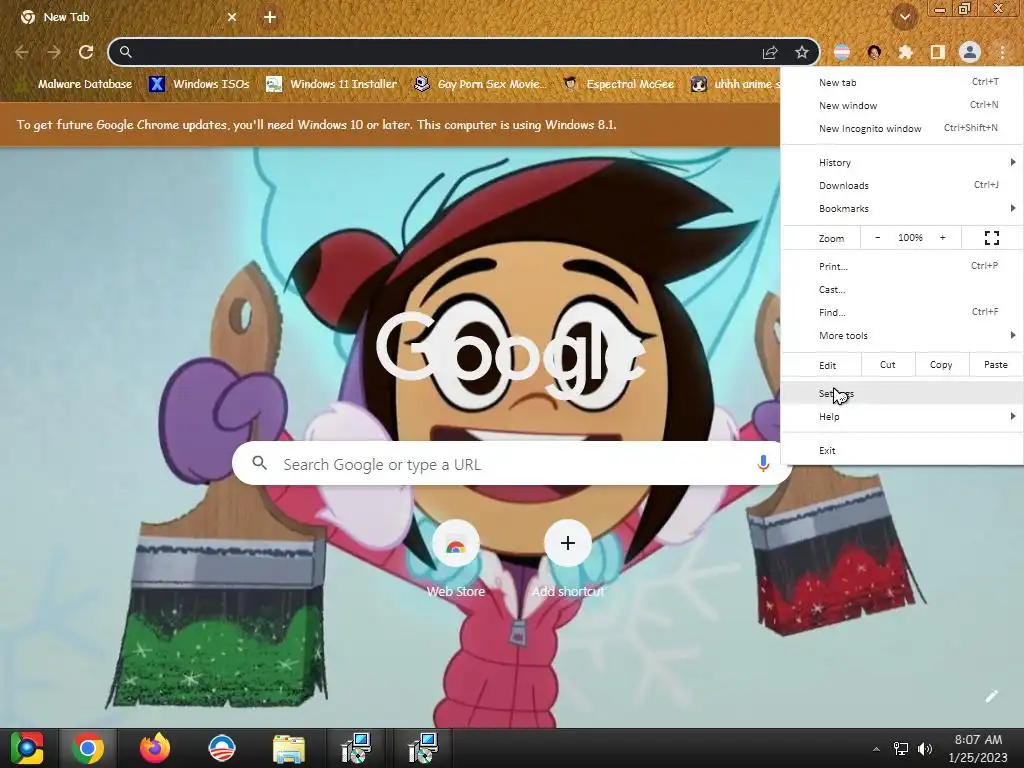Screen dimensions: 1024x768
Task: Open Settings from the menu
Action: click(x=902, y=393)
